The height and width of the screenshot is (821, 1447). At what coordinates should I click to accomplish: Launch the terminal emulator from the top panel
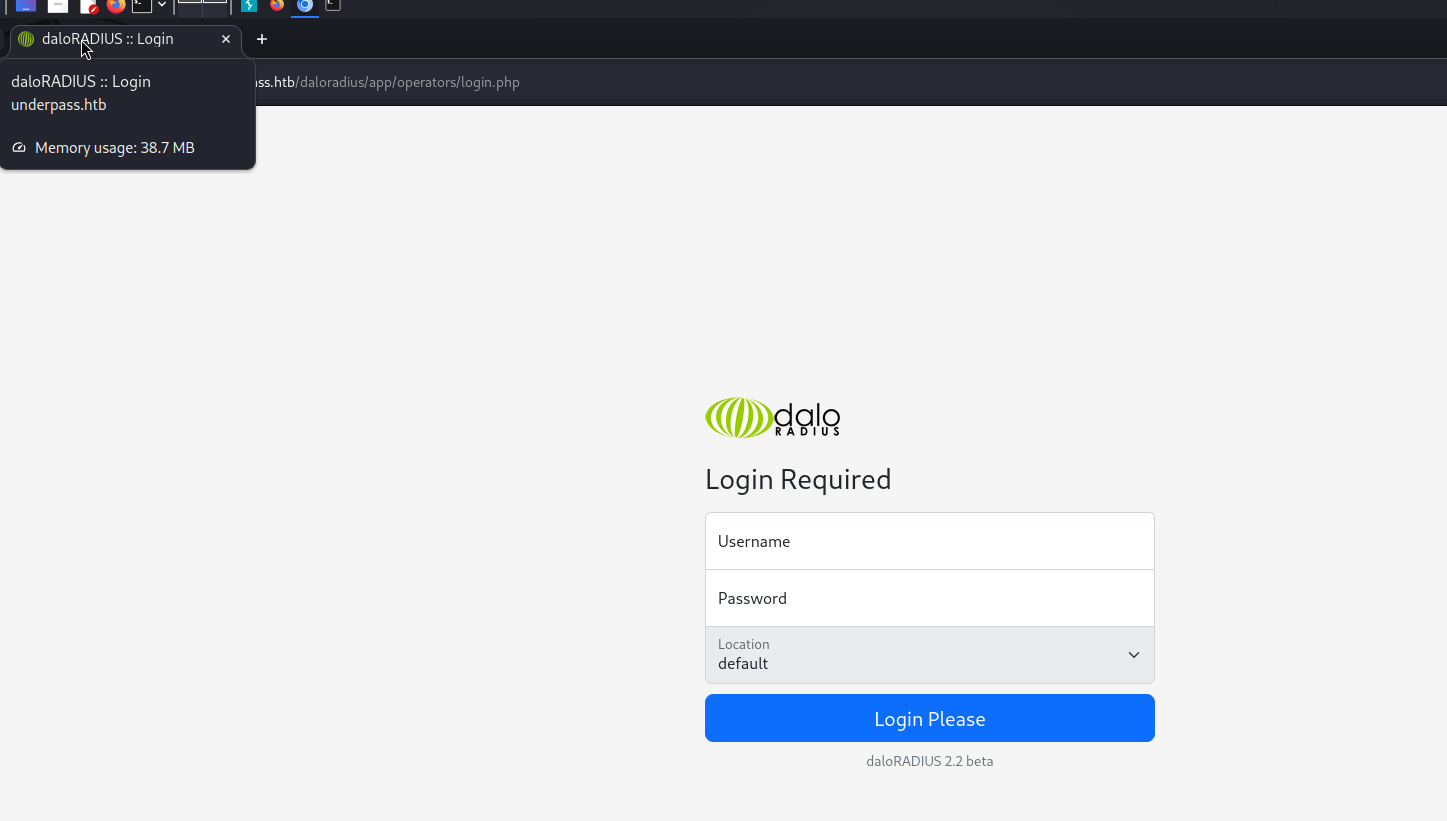point(142,5)
